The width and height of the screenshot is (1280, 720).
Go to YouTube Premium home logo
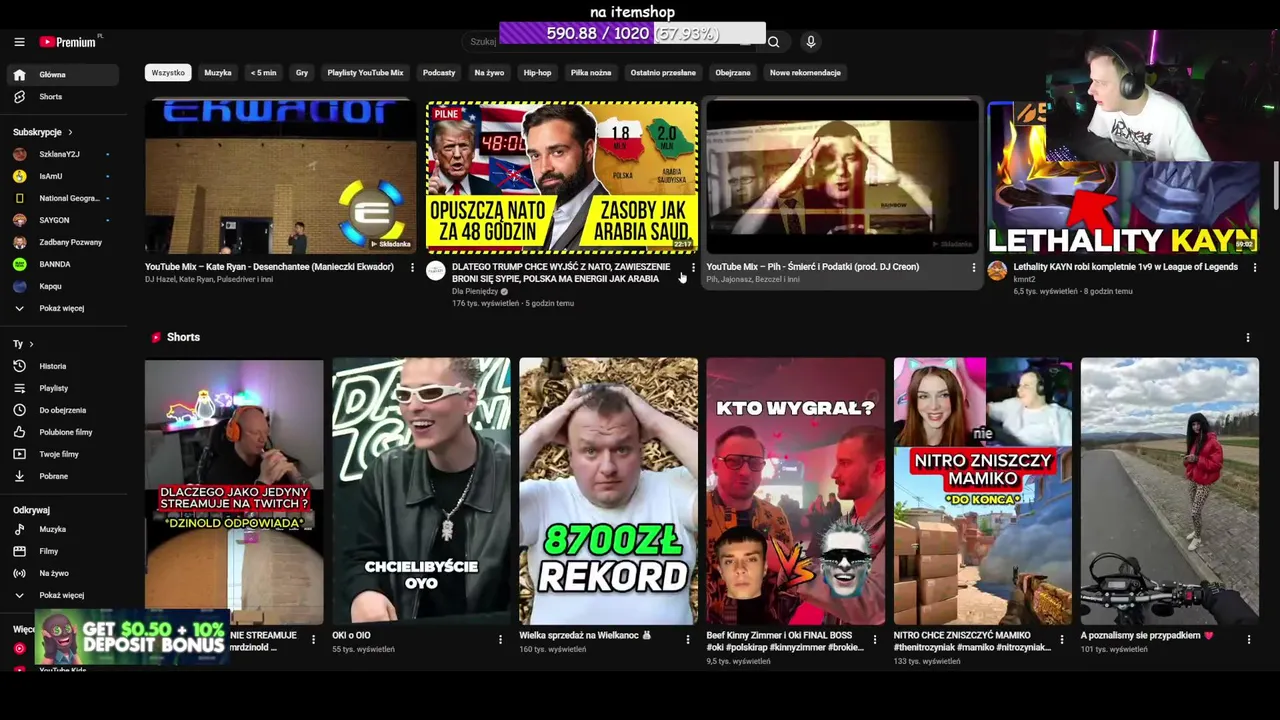[68, 42]
